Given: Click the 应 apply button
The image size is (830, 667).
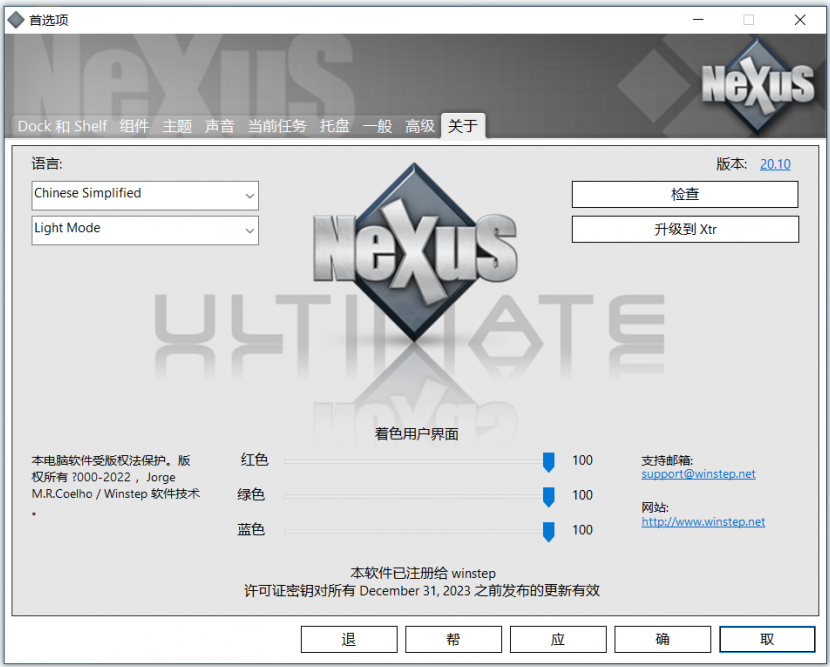Looking at the screenshot, I should pos(558,639).
